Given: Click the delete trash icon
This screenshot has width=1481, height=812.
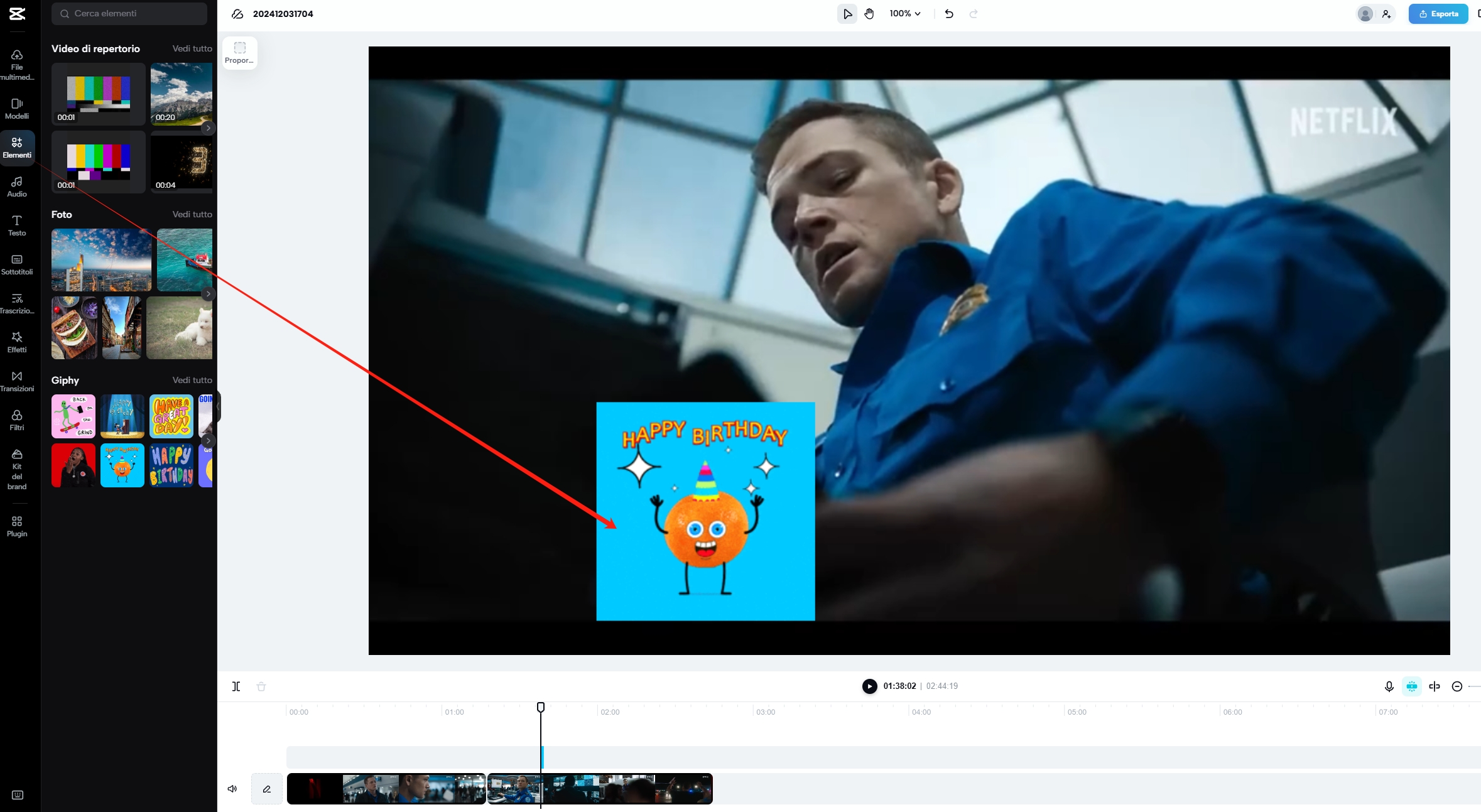Looking at the screenshot, I should coord(261,686).
